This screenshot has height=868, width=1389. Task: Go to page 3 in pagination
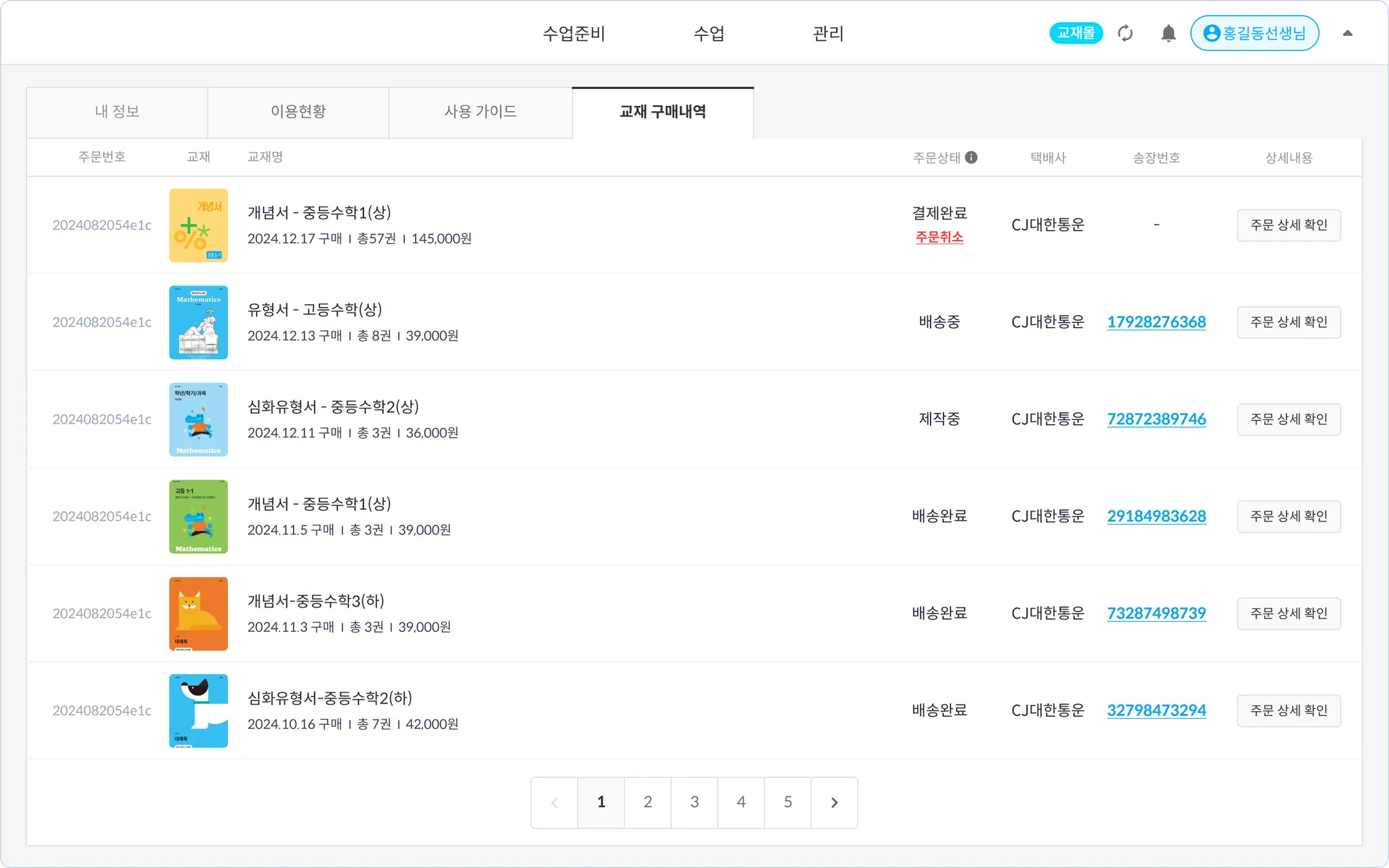[694, 802]
